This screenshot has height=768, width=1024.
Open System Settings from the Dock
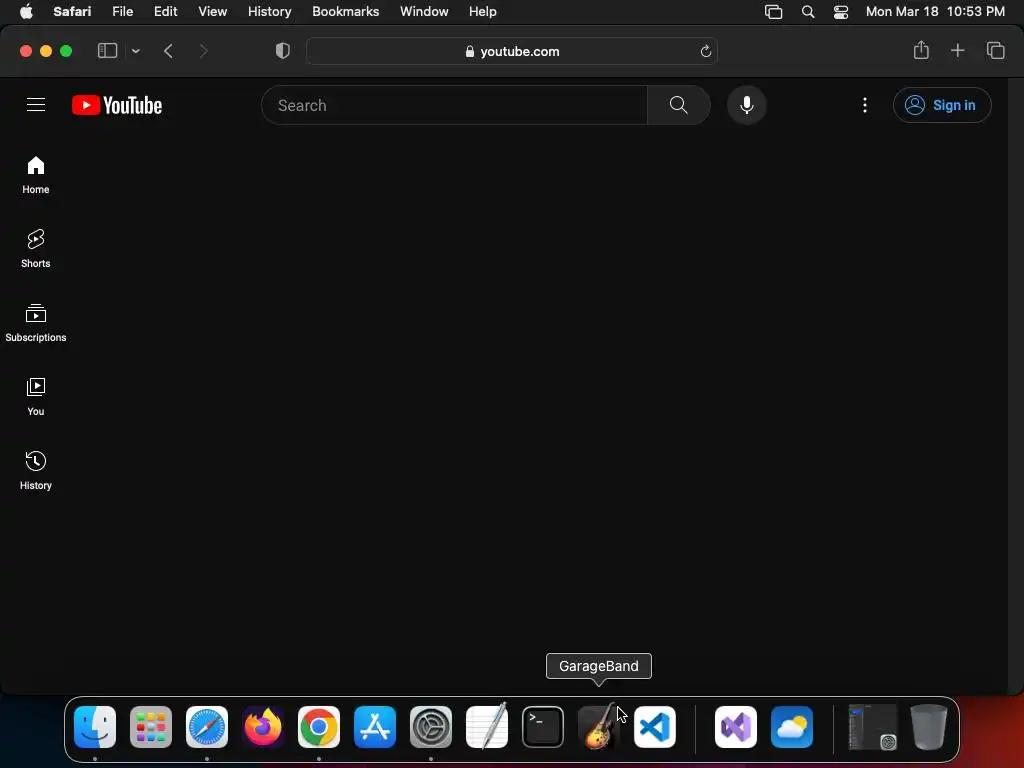click(431, 727)
